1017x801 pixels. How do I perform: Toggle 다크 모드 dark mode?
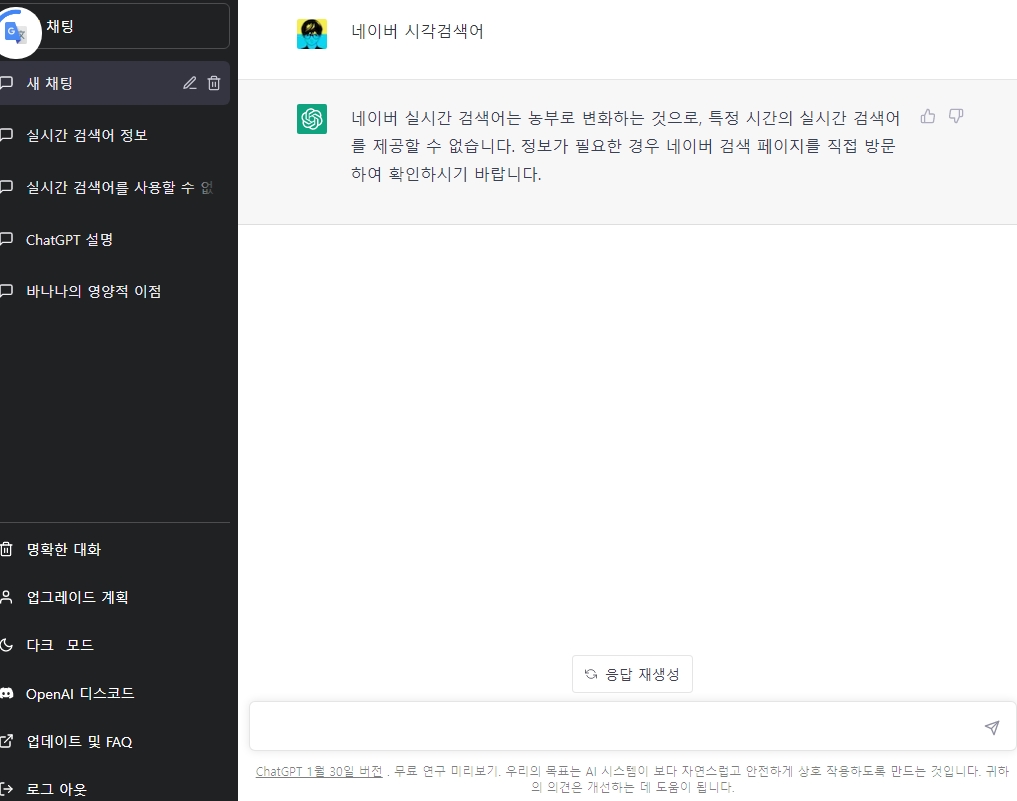[115, 645]
